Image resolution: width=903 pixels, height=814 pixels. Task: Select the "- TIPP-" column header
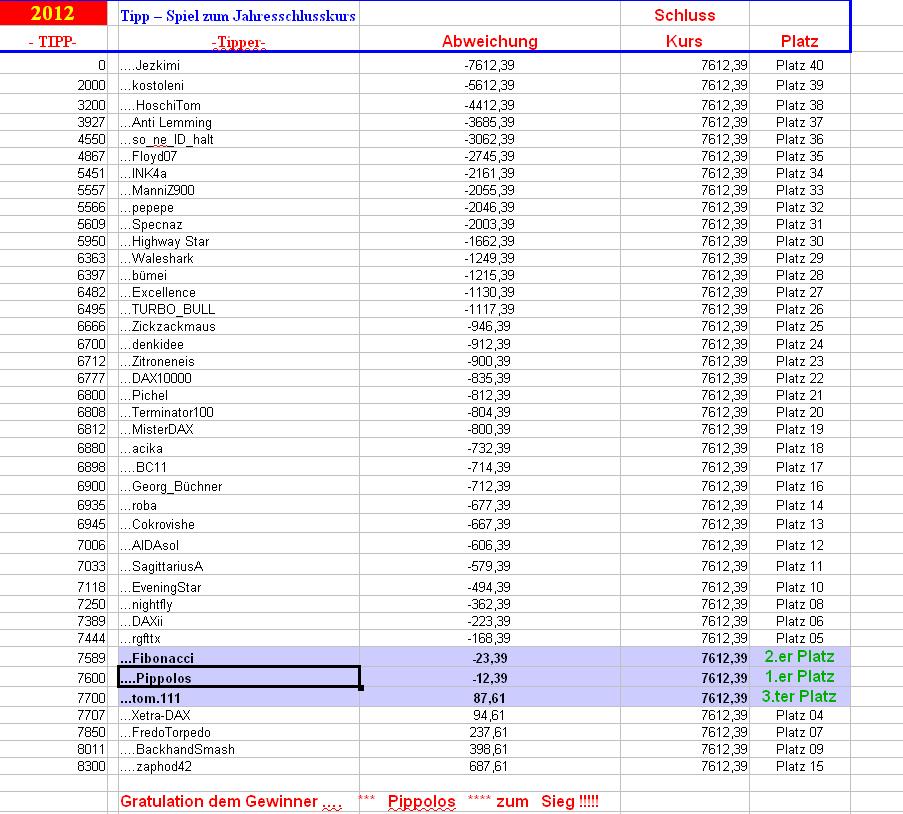54,40
